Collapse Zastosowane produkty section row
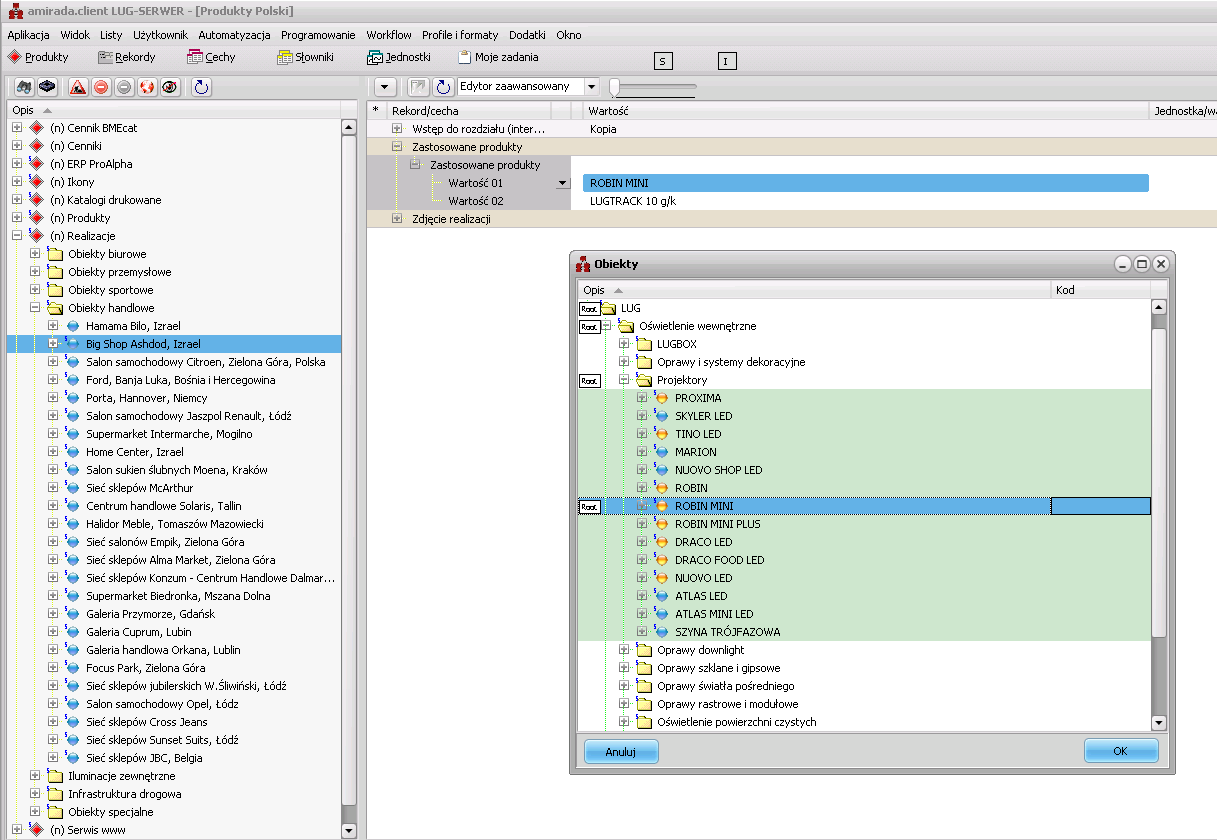 click(397, 147)
